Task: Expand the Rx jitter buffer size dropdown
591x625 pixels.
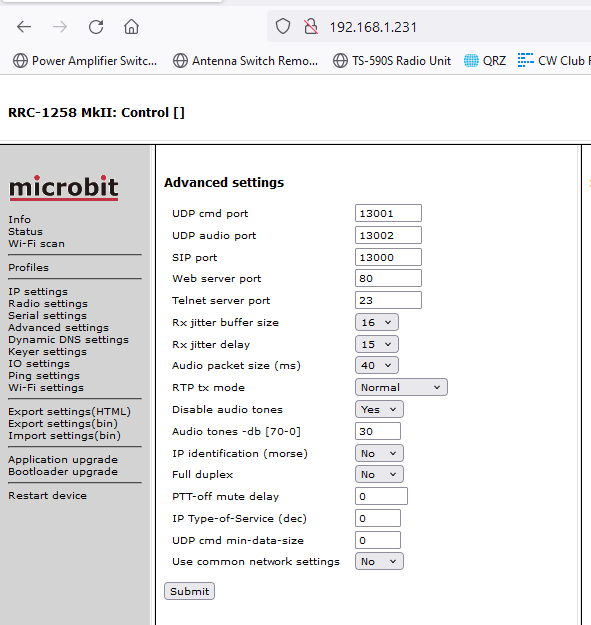Action: point(377,322)
